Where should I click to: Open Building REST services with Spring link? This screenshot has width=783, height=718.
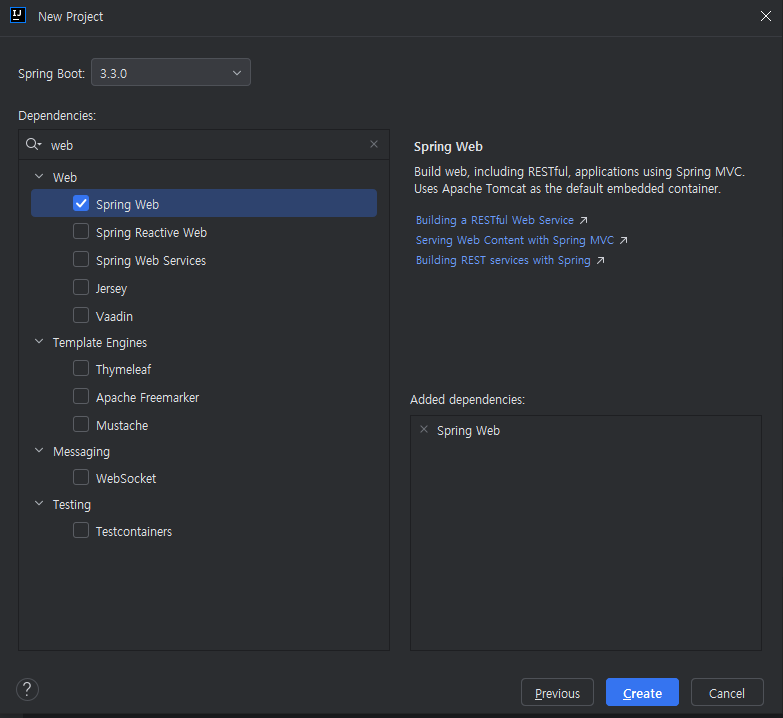pos(503,260)
